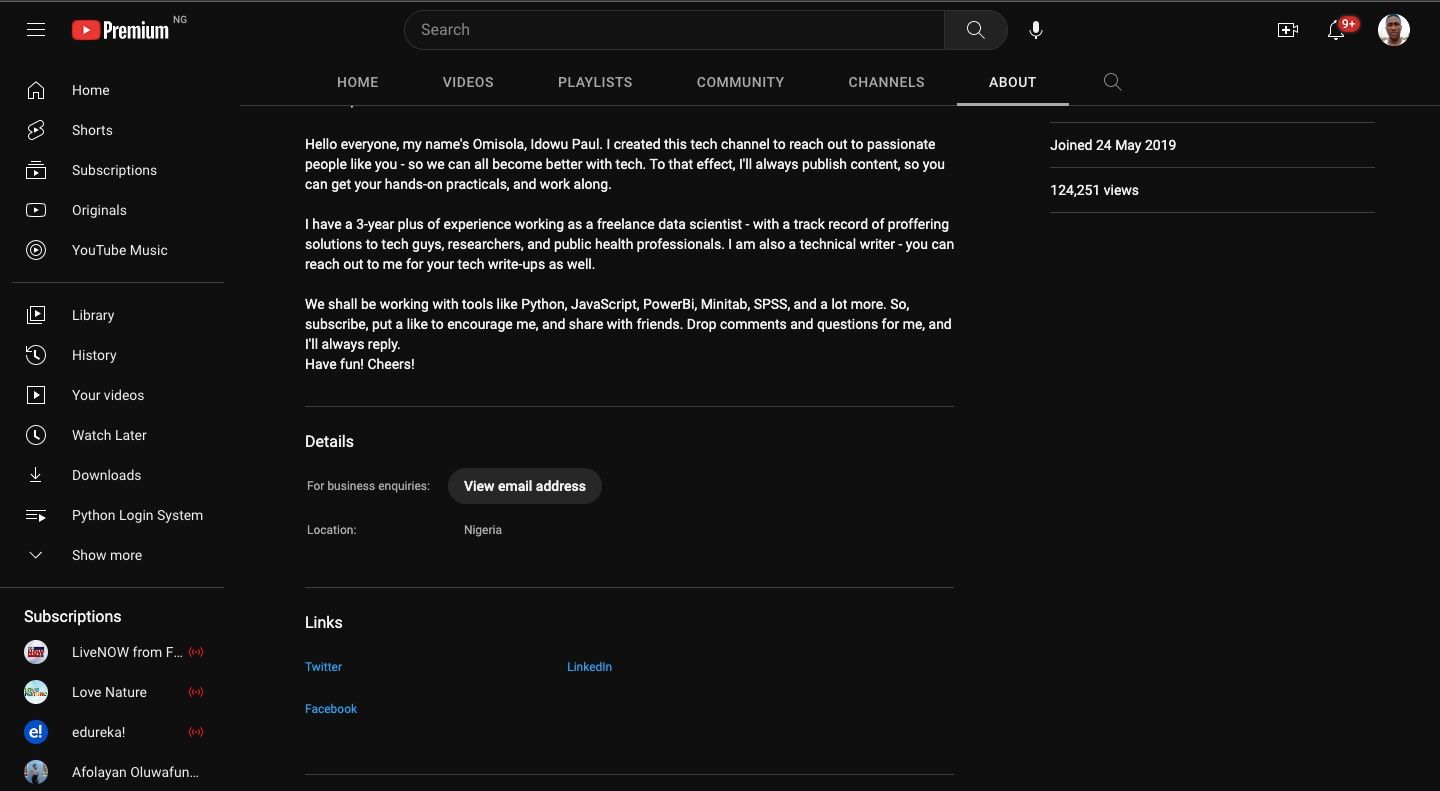Image resolution: width=1440 pixels, height=791 pixels.
Task: Open the Create video icon
Action: tap(1288, 30)
